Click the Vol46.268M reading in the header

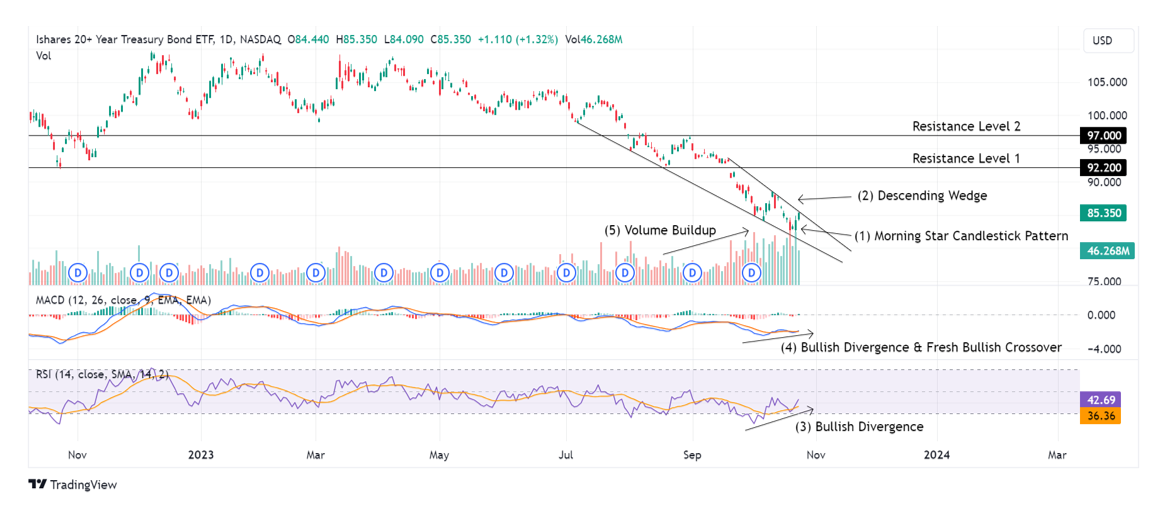pos(593,40)
